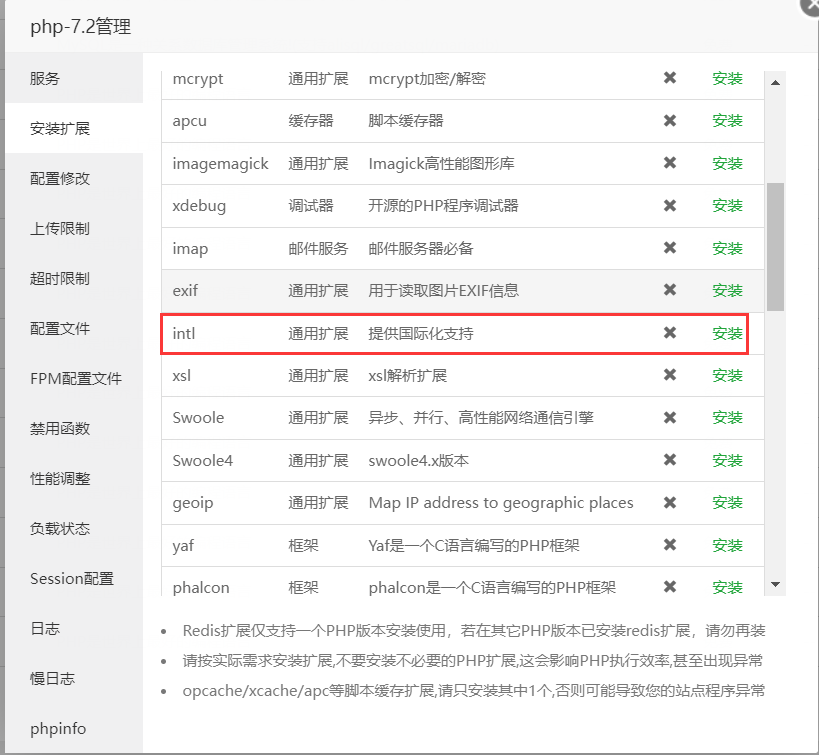The height and width of the screenshot is (755, 819).
Task: Click the X status icon in xsl row
Action: 670,375
